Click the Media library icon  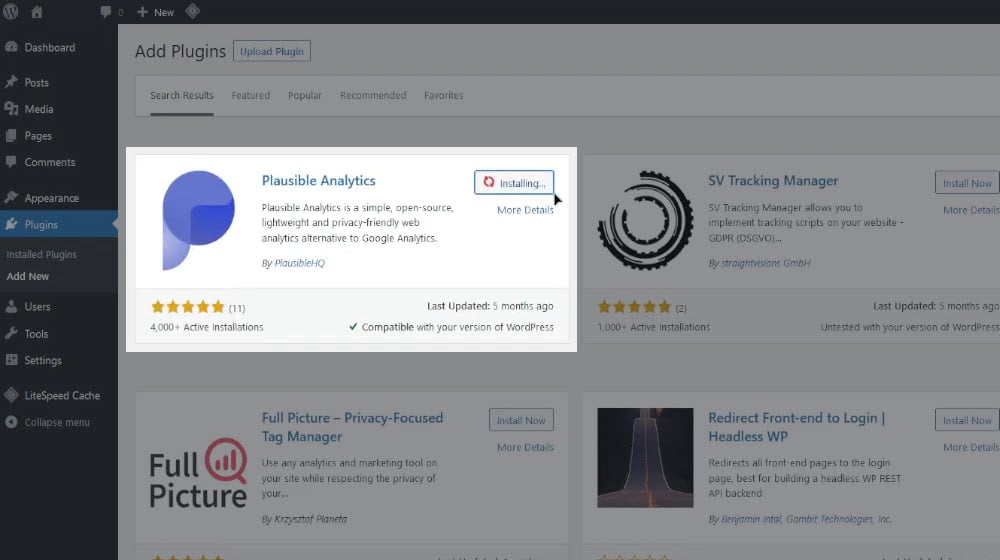tap(11, 109)
